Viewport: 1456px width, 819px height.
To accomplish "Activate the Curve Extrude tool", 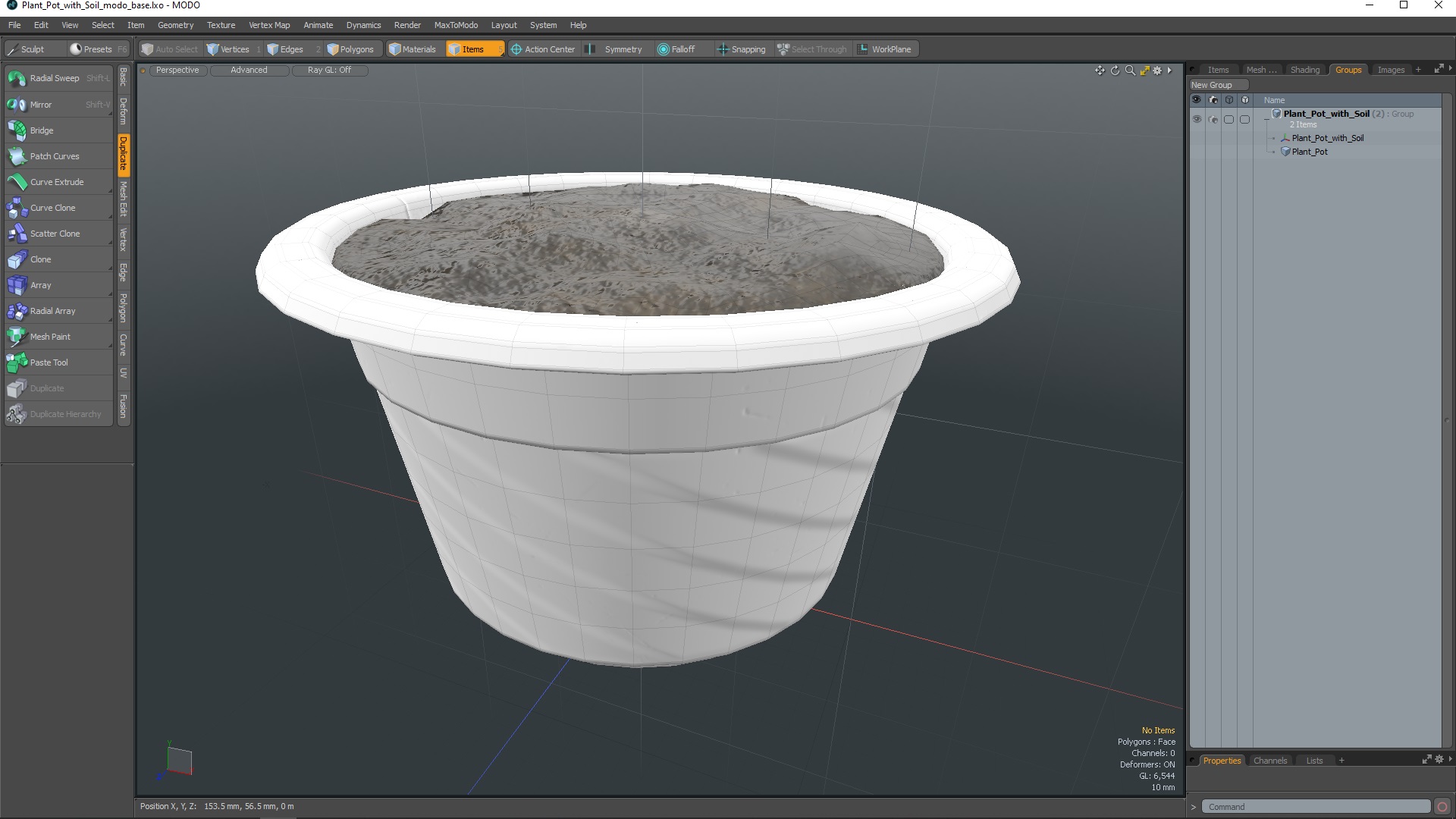I will click(56, 182).
